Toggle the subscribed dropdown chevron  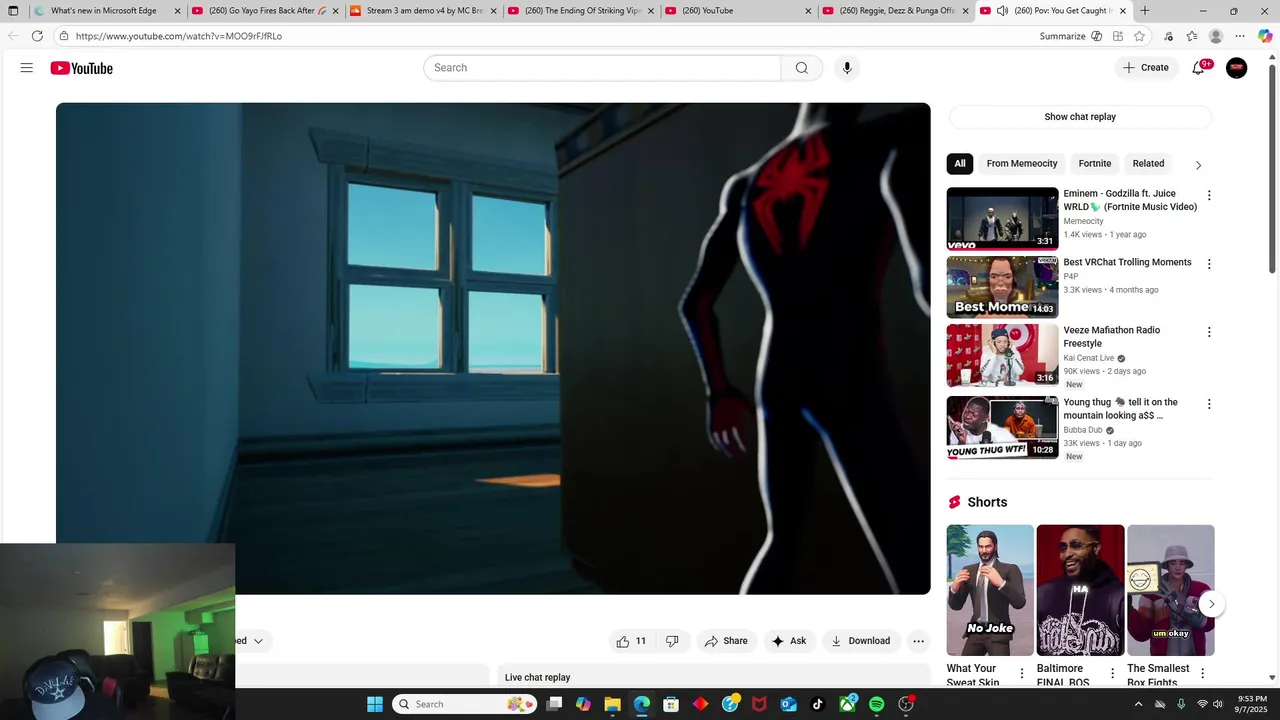coord(258,641)
